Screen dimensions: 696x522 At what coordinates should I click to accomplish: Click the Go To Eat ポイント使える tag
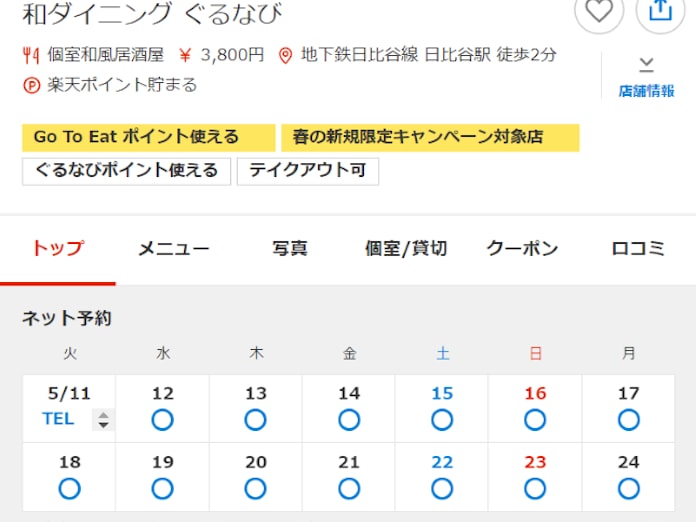coord(148,138)
